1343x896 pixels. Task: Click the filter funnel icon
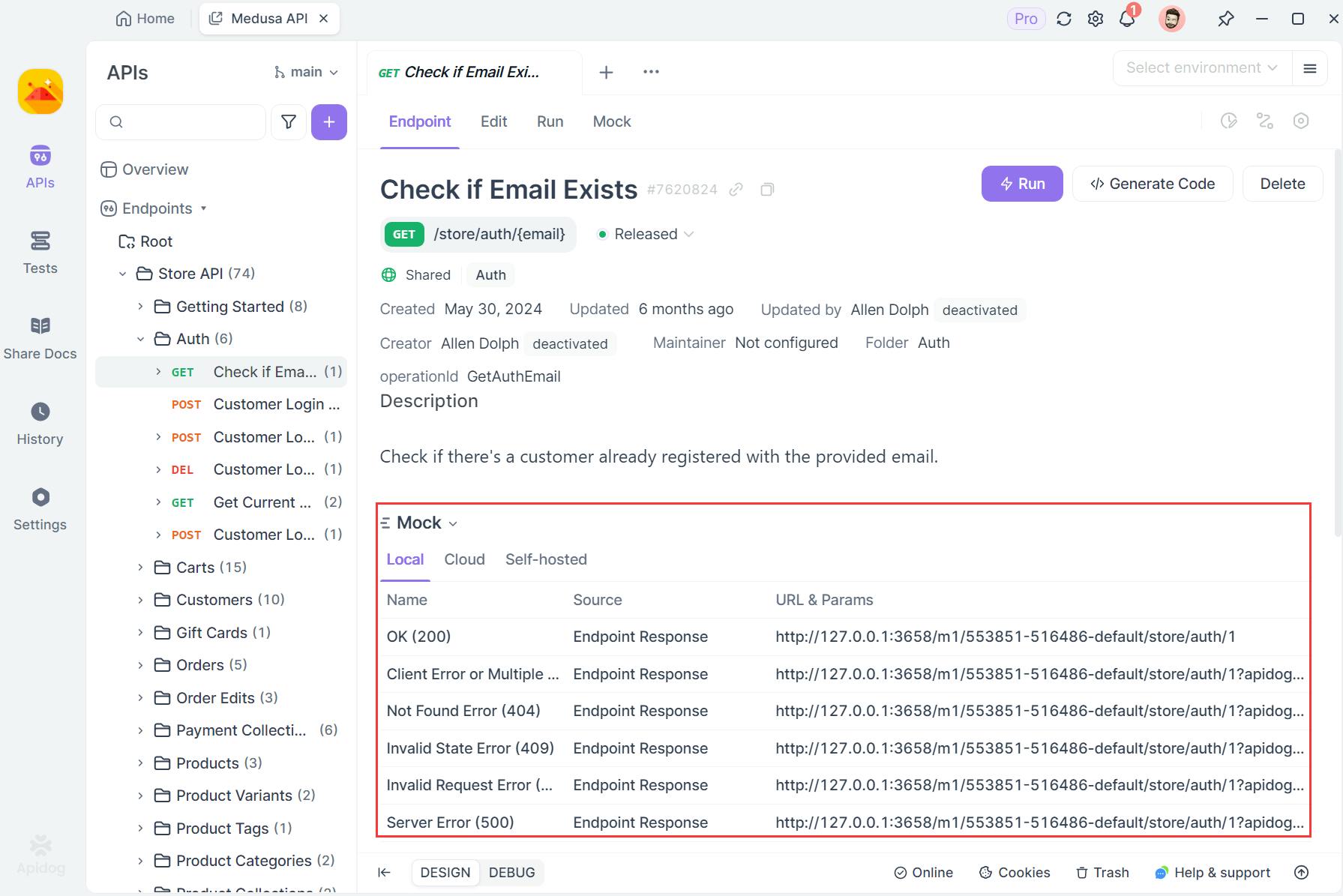tap(289, 121)
